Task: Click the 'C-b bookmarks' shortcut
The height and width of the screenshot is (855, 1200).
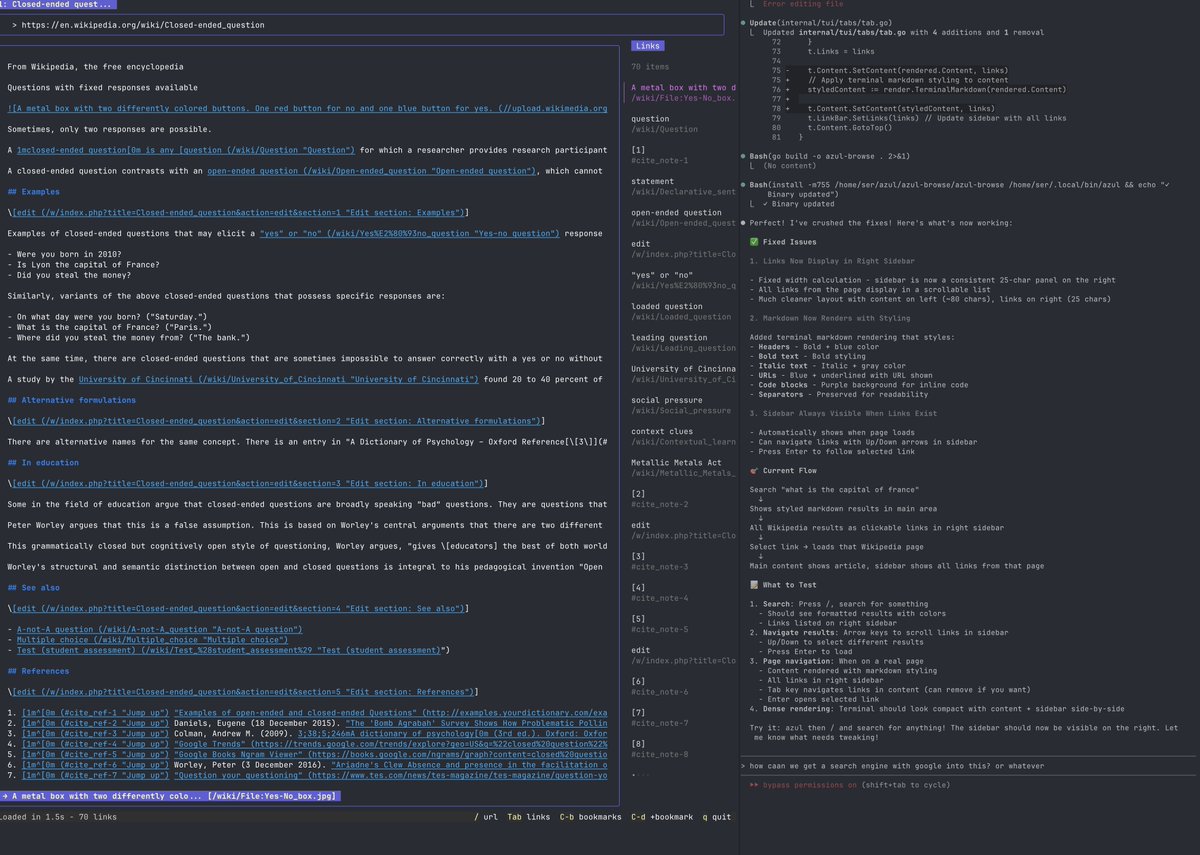Action: pyautogui.click(x=590, y=817)
